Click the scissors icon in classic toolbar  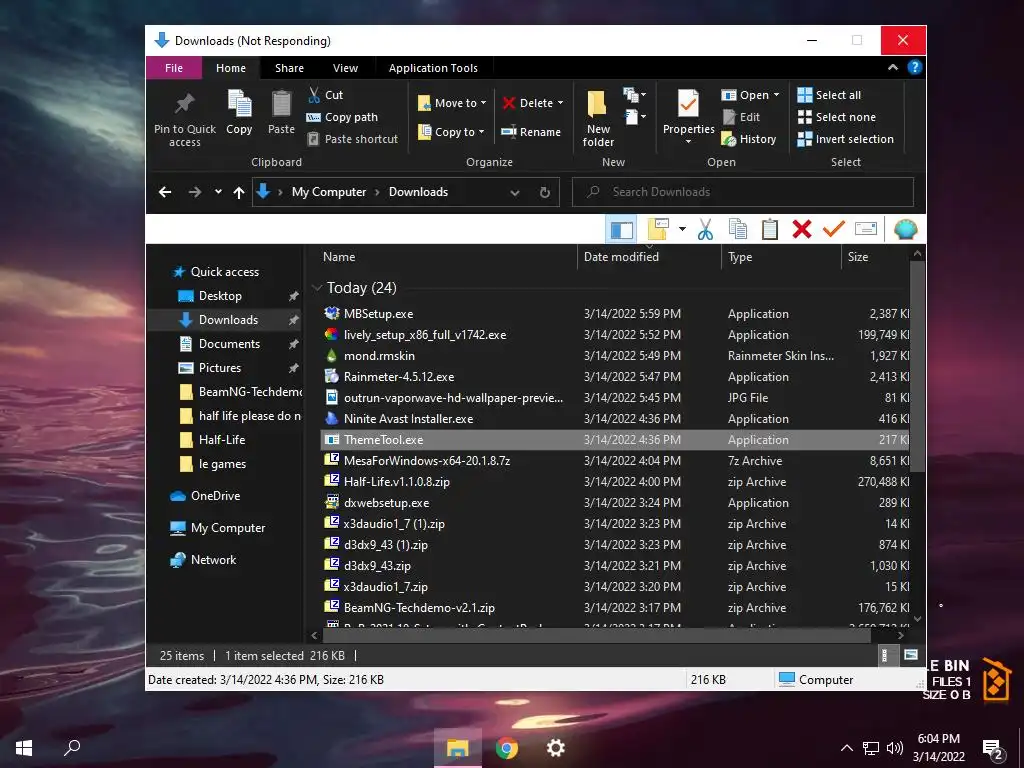[x=705, y=229]
